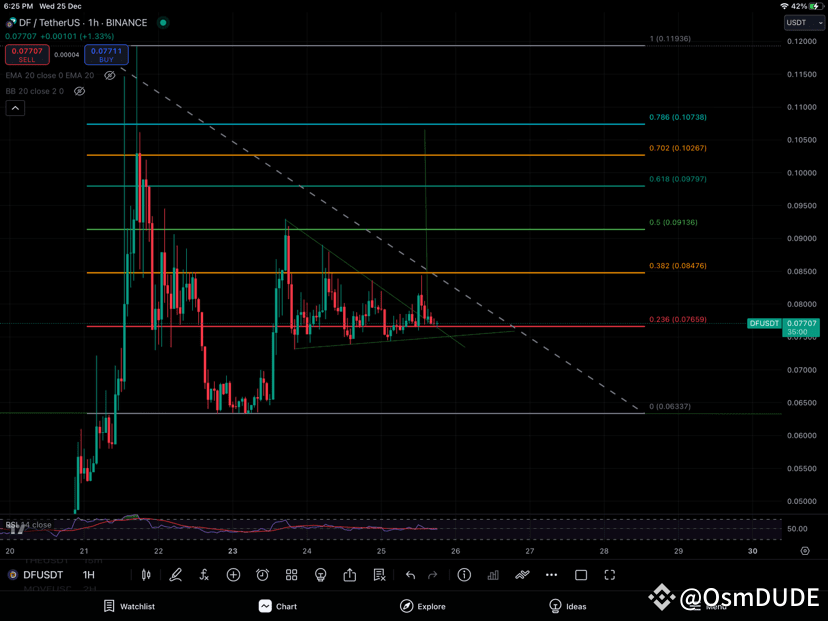The image size is (828, 621).
Task: Share the chart using the share icon
Action: click(349, 575)
